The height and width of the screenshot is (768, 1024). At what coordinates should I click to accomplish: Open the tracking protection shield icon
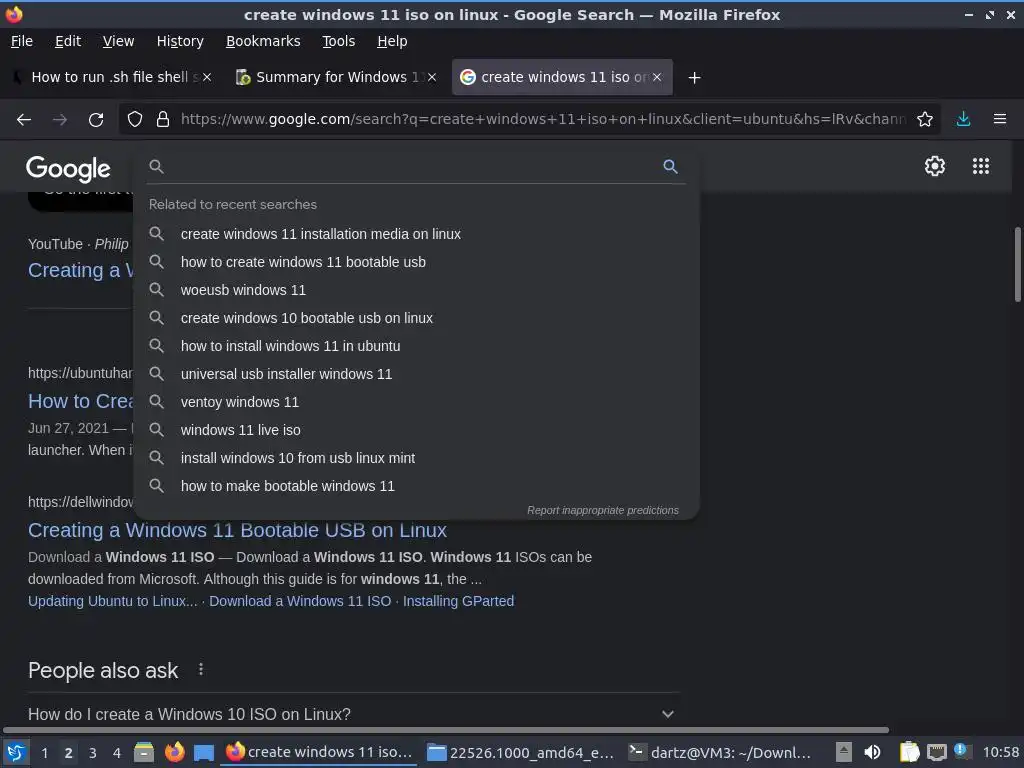pos(135,120)
